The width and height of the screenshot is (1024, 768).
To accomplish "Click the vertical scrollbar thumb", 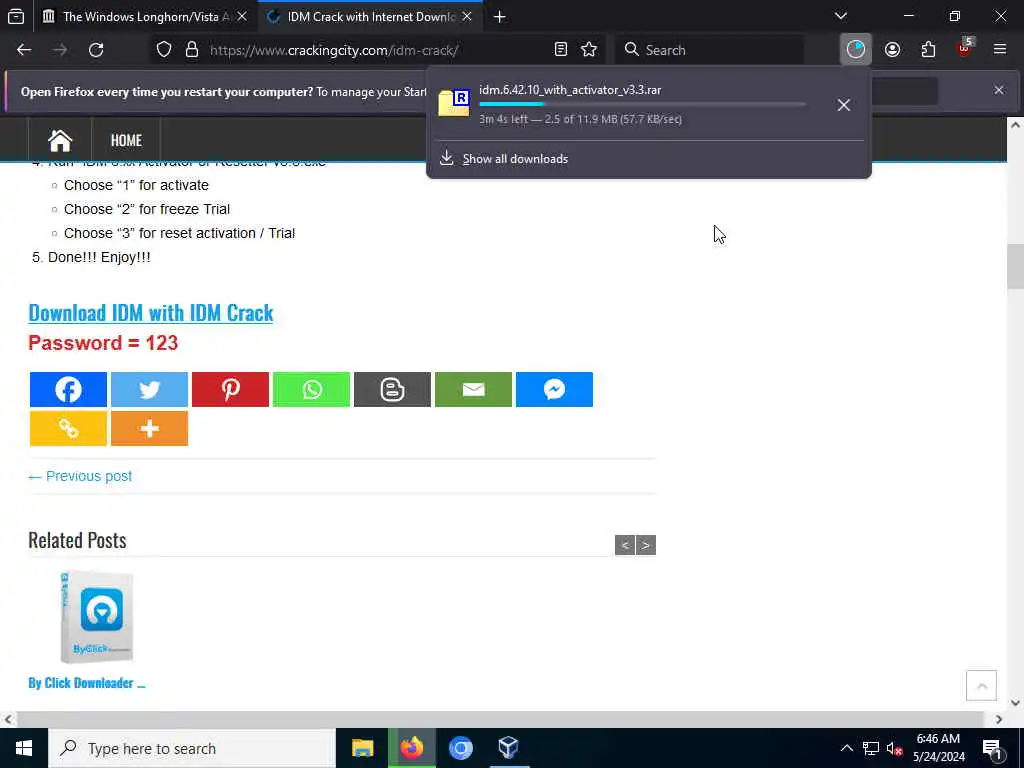I will click(1015, 266).
